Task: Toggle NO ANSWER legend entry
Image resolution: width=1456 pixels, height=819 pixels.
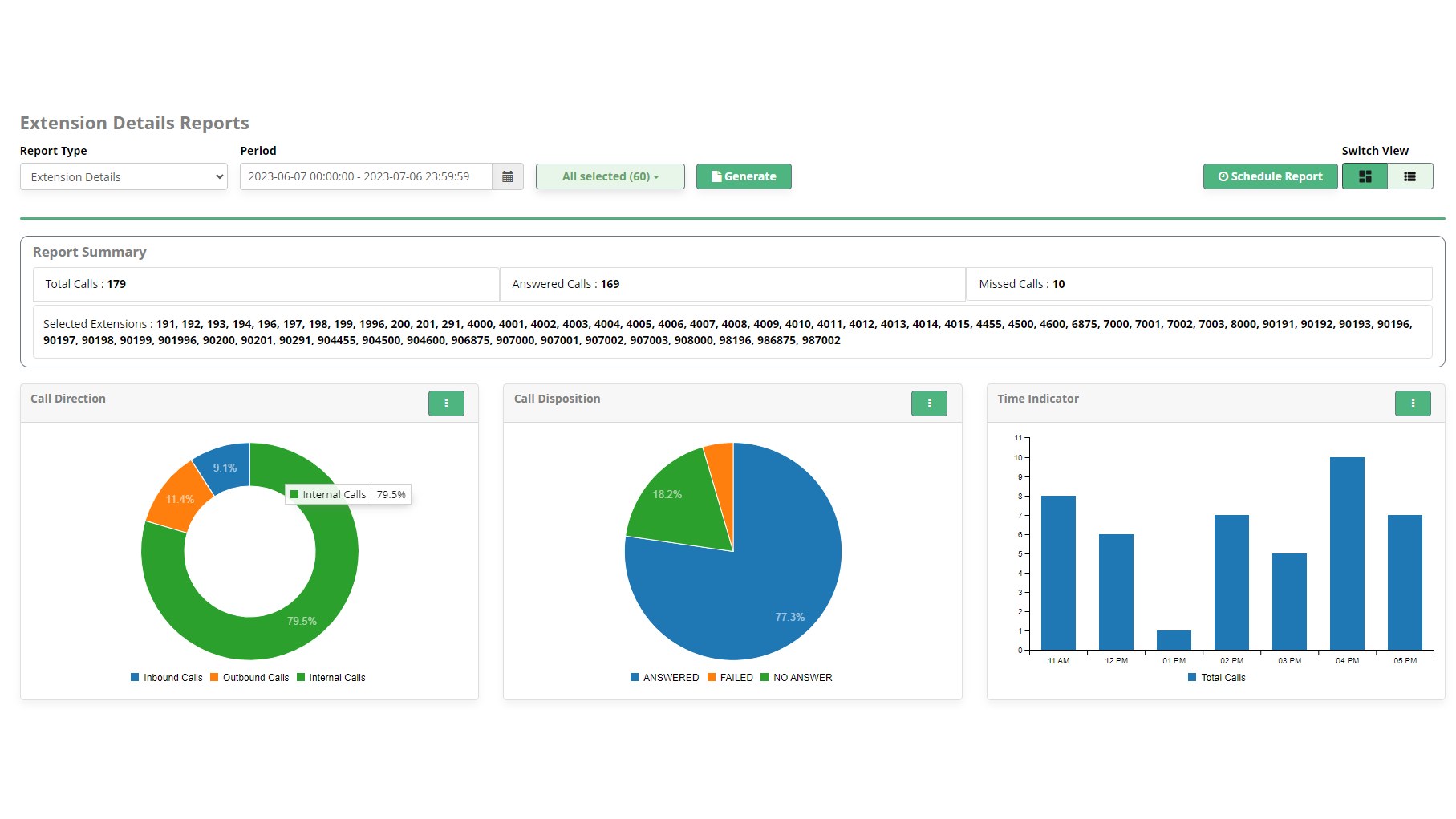Action: pos(797,678)
